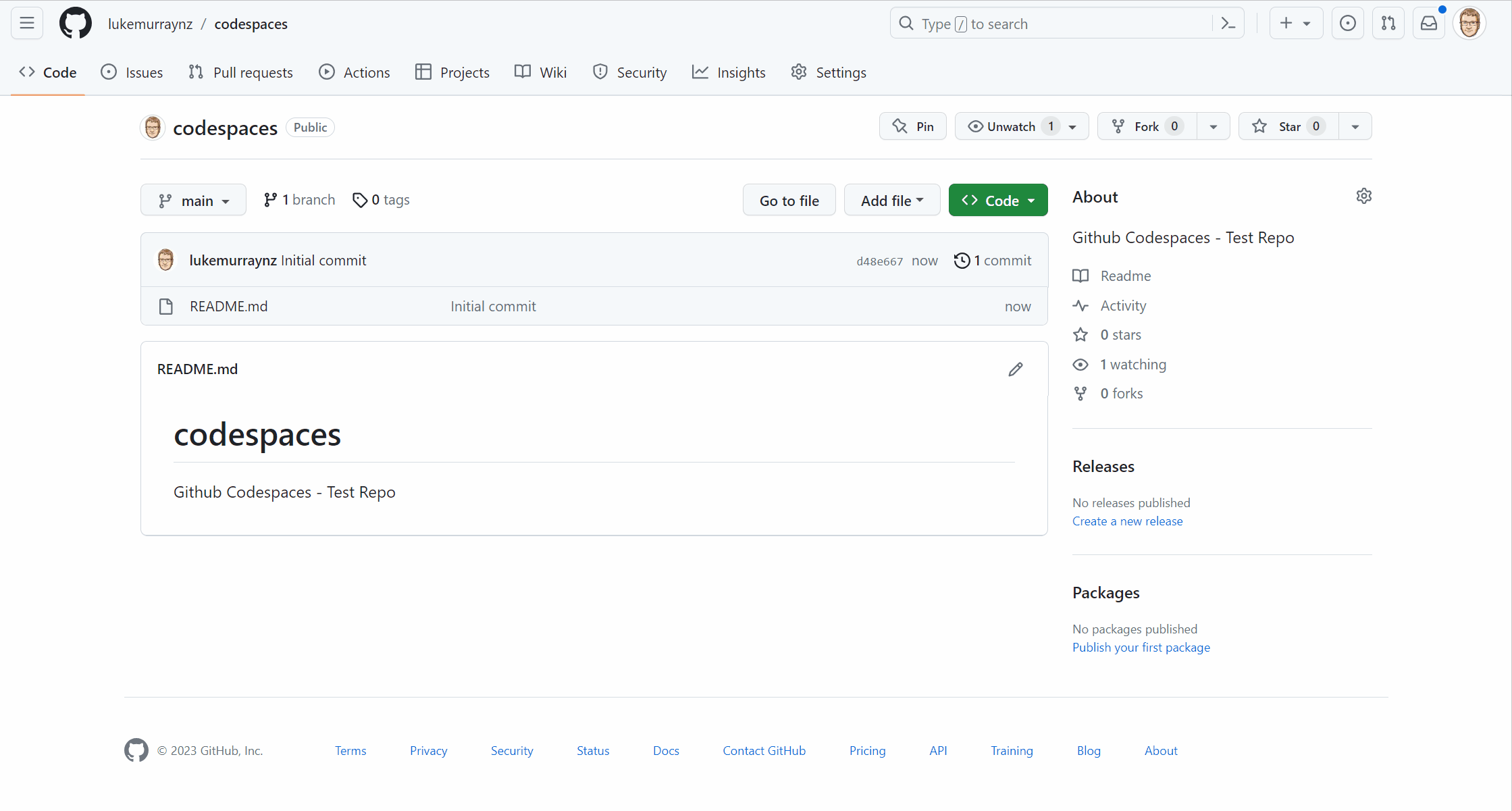Open the Status footer link

pos(593,751)
